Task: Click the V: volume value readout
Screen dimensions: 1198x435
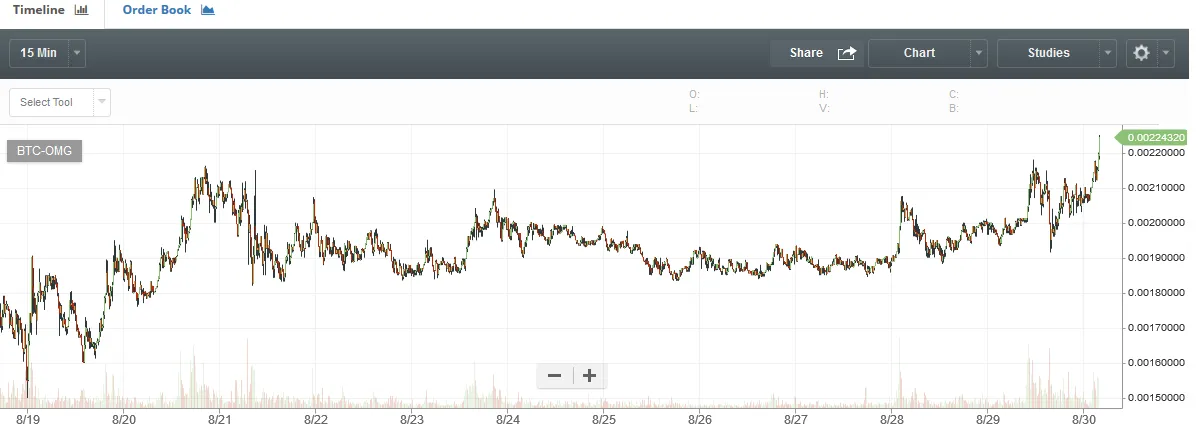Action: [x=824, y=109]
